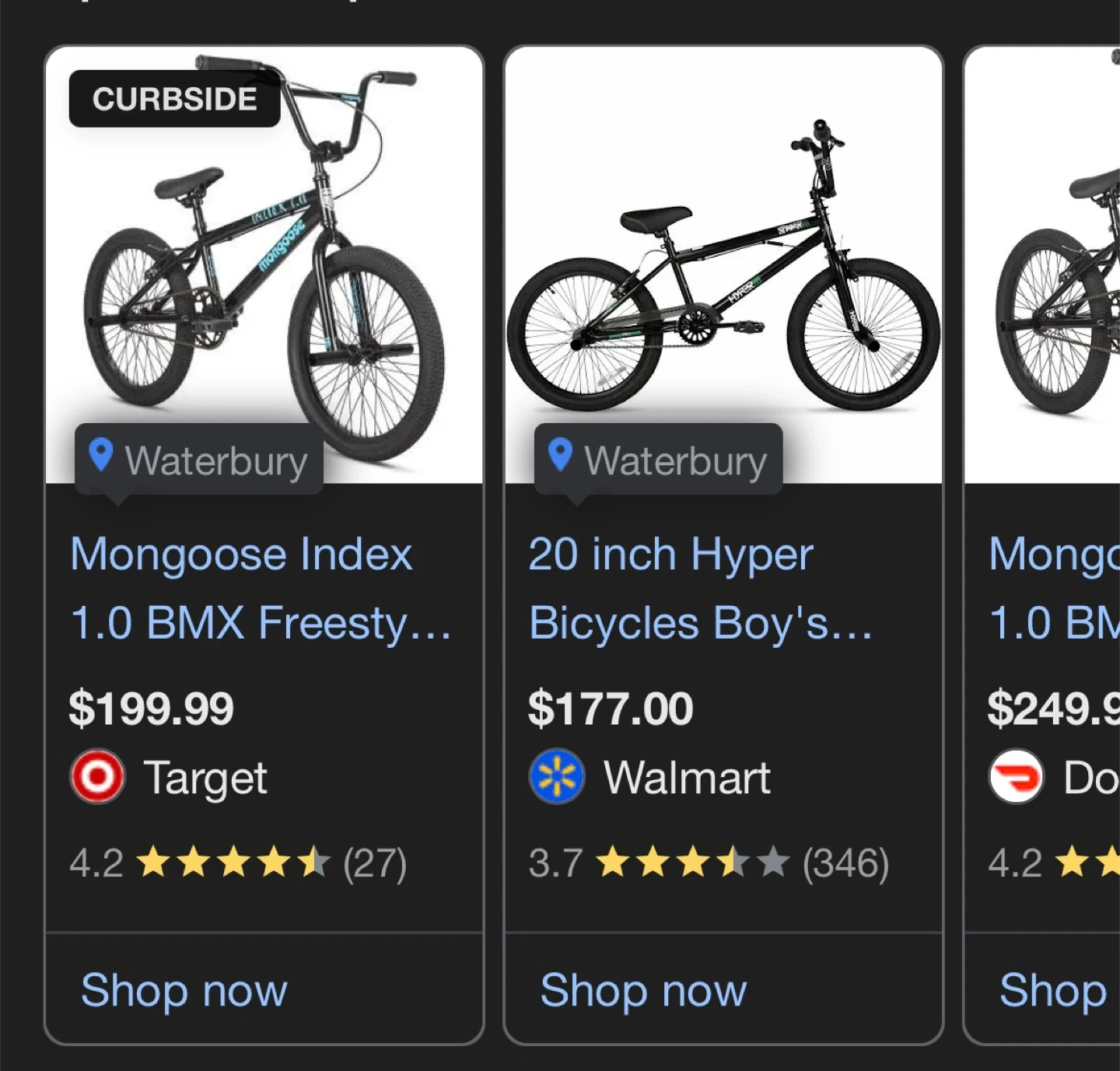
Task: Click the star rating on Walmart listing
Action: [x=693, y=863]
